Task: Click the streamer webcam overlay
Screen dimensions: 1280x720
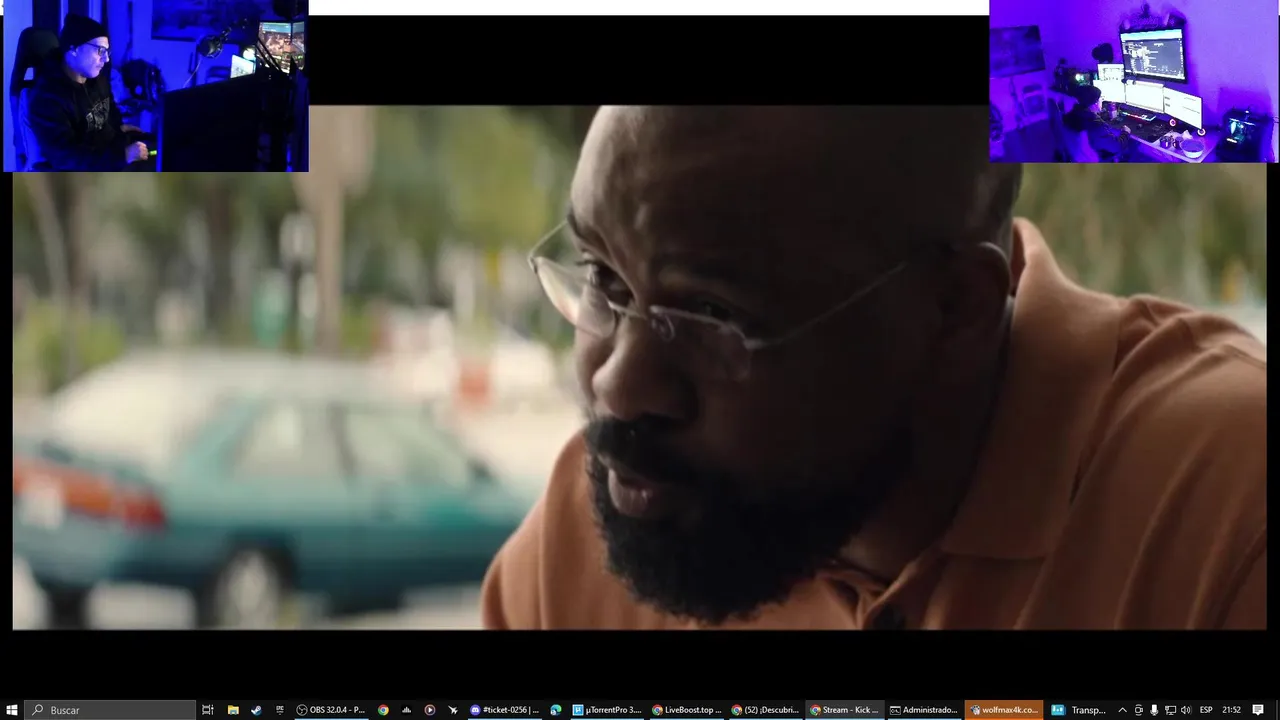Action: 155,86
